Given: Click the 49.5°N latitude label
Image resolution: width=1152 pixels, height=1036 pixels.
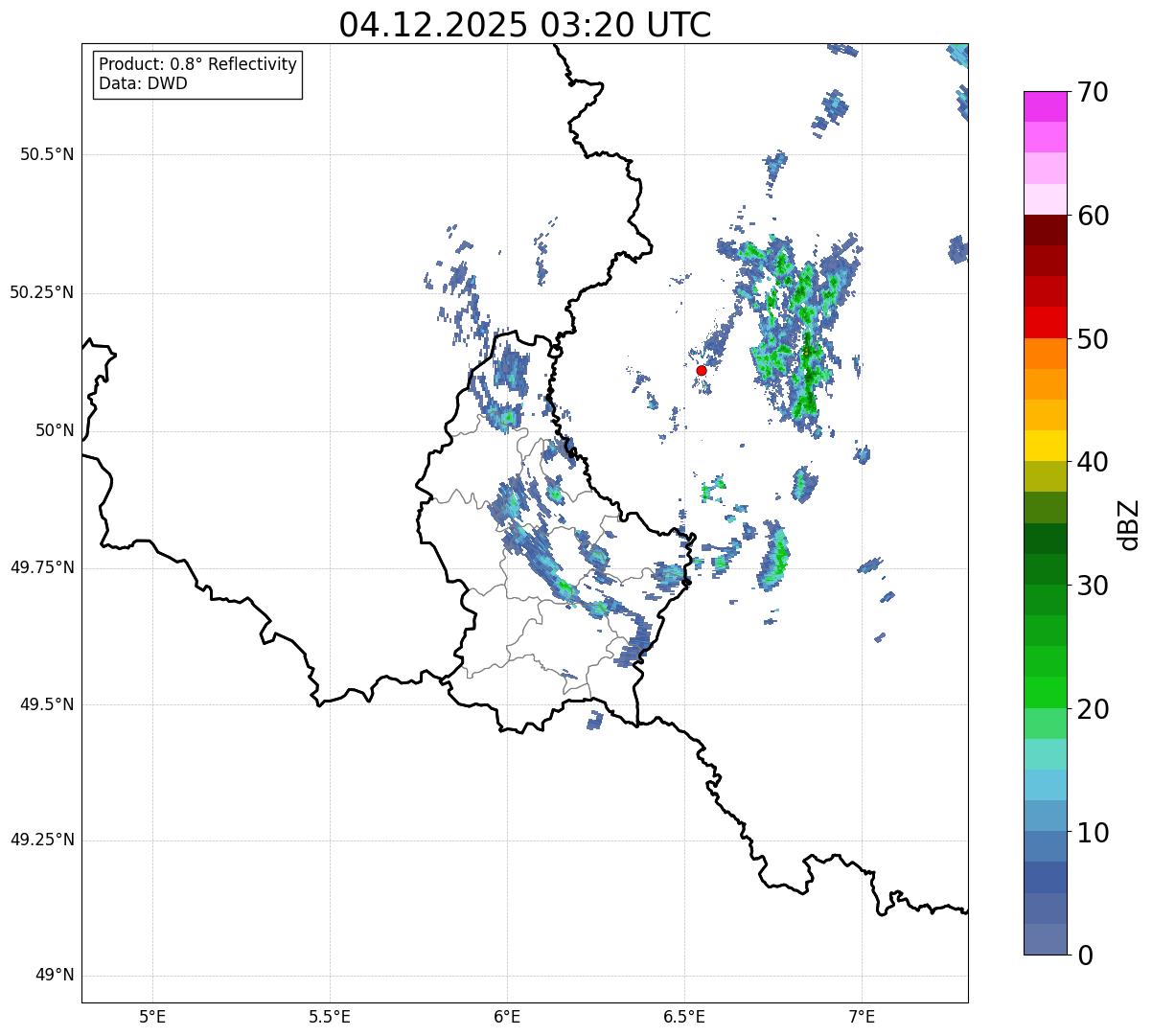Looking at the screenshot, I should (47, 704).
